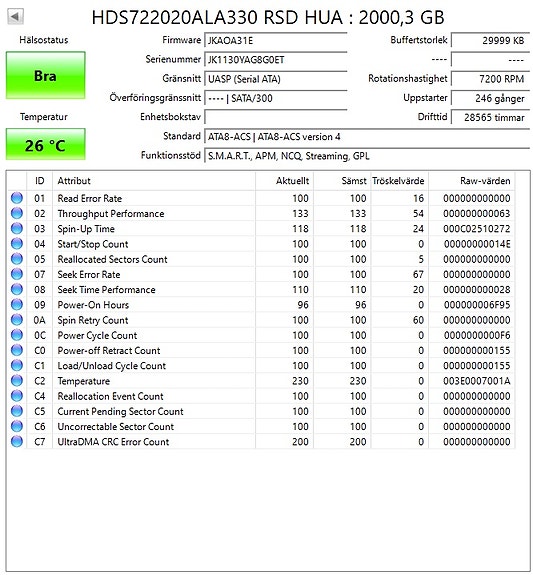Click the Hälsostatus label
Image resolution: width=533 pixels, height=575 pixels.
coord(44,40)
